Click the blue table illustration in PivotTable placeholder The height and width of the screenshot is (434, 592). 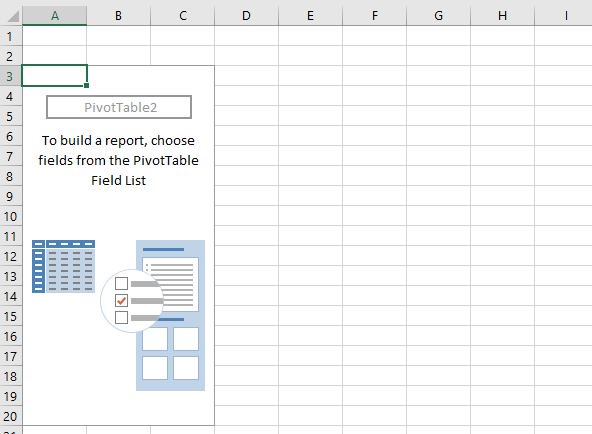[63, 266]
